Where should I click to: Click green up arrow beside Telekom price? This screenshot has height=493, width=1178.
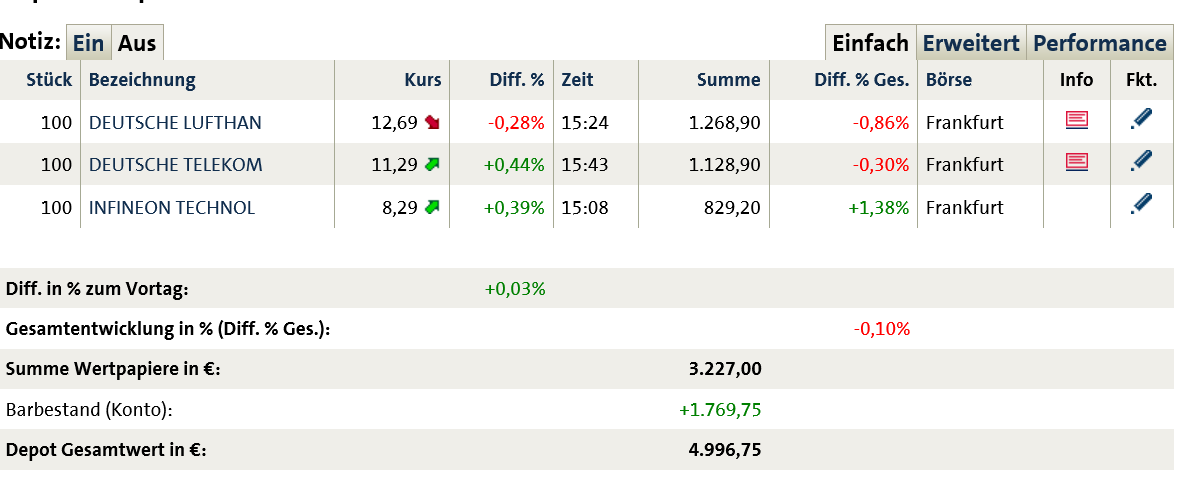[432, 164]
